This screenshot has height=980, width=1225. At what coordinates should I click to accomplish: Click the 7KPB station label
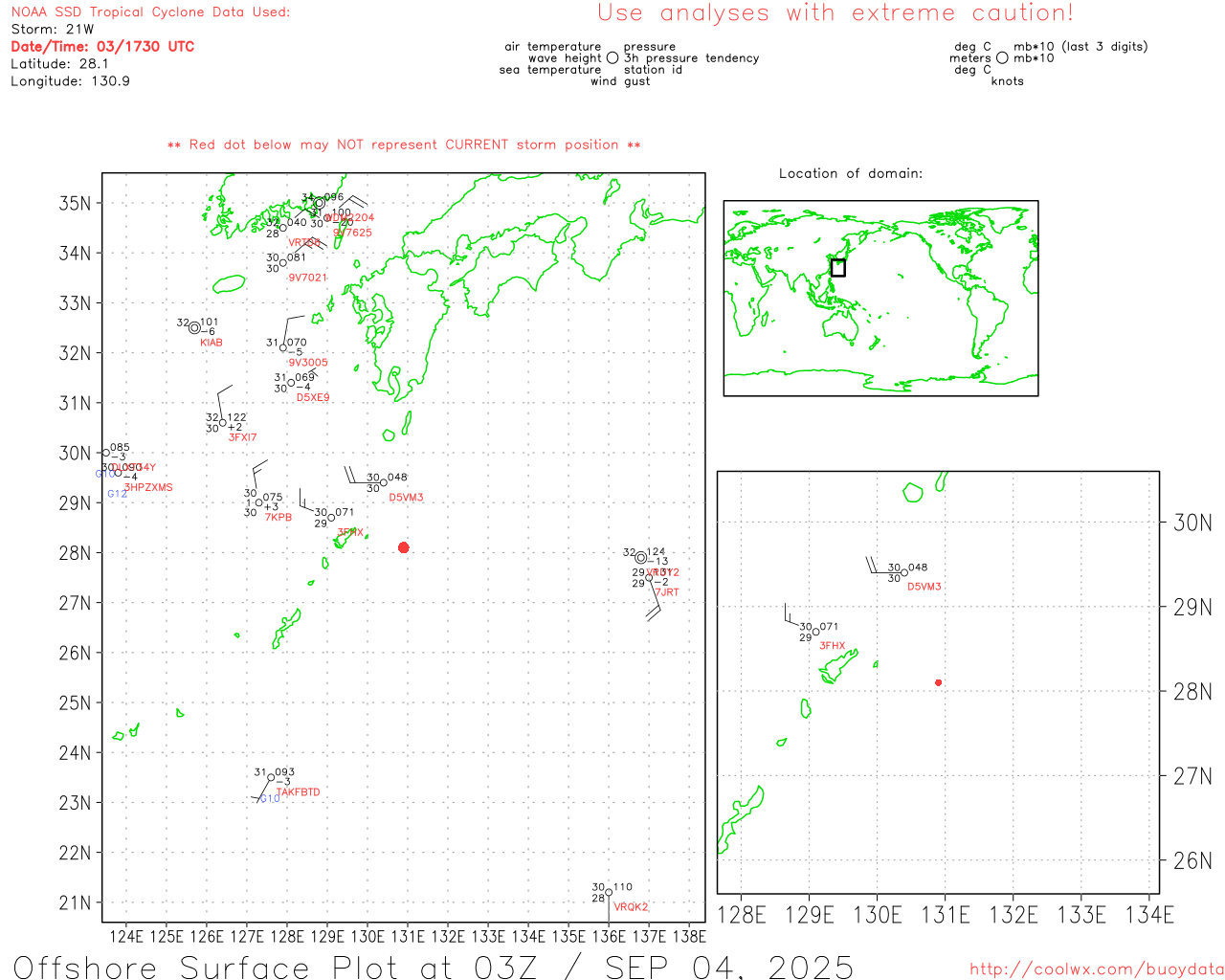coord(278,518)
